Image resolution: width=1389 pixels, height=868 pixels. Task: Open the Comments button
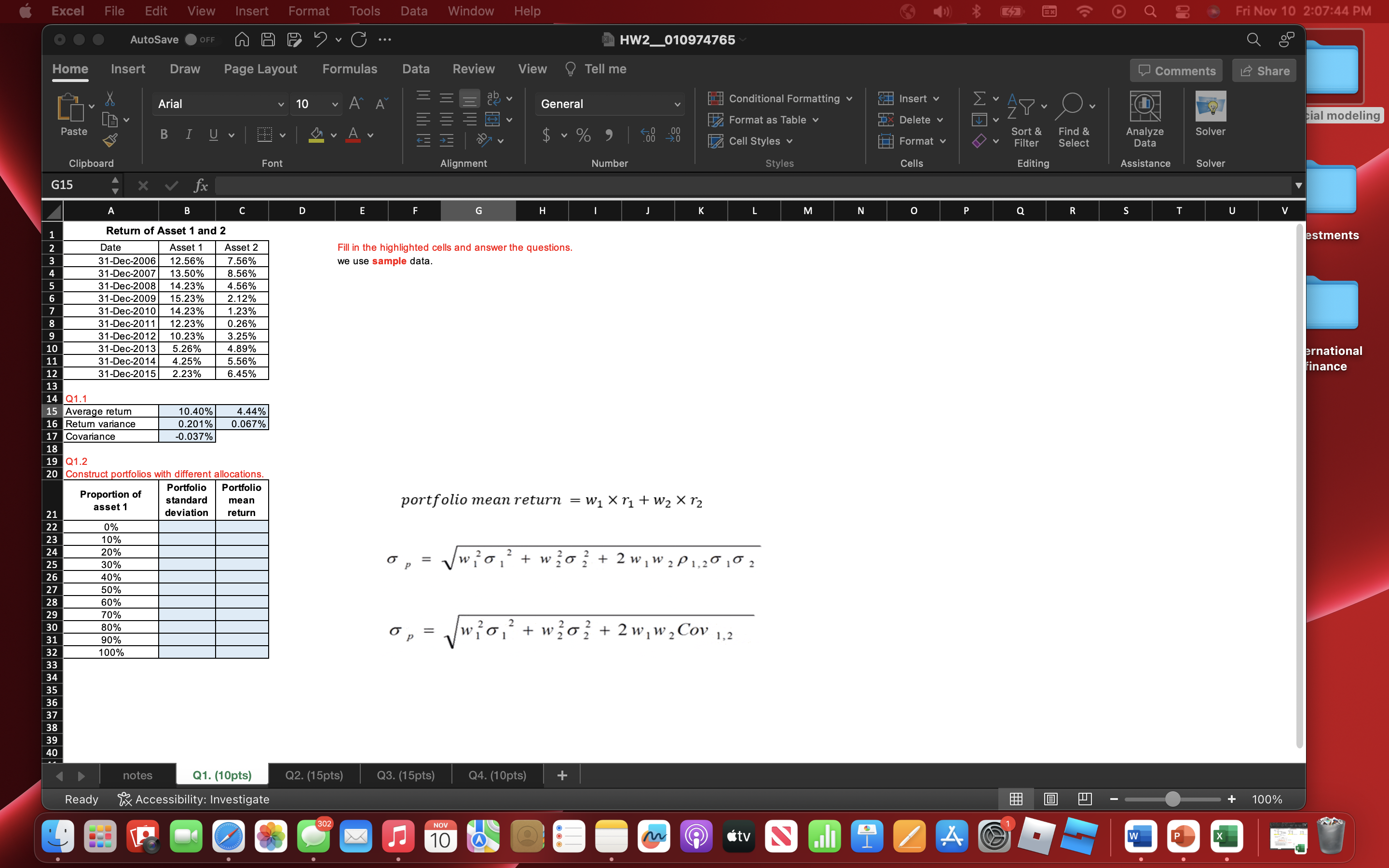pyautogui.click(x=1176, y=70)
